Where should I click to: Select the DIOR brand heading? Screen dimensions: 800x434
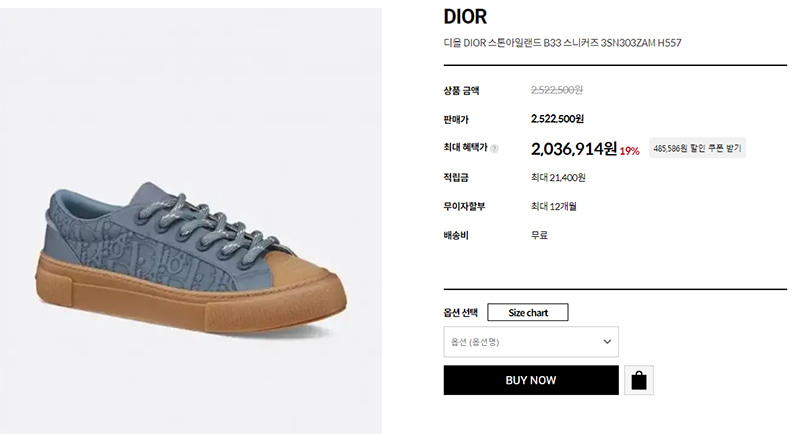pyautogui.click(x=465, y=17)
